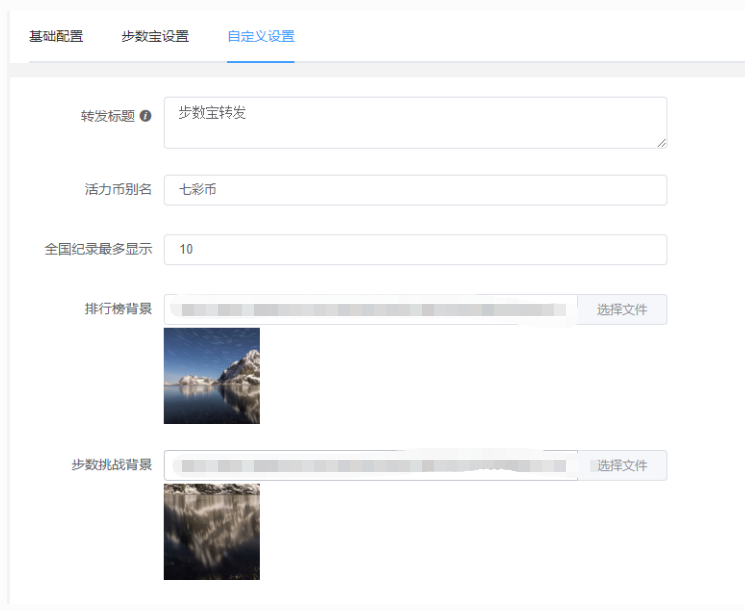
Task: Click the 排行榜背景 label
Action: (x=118, y=309)
